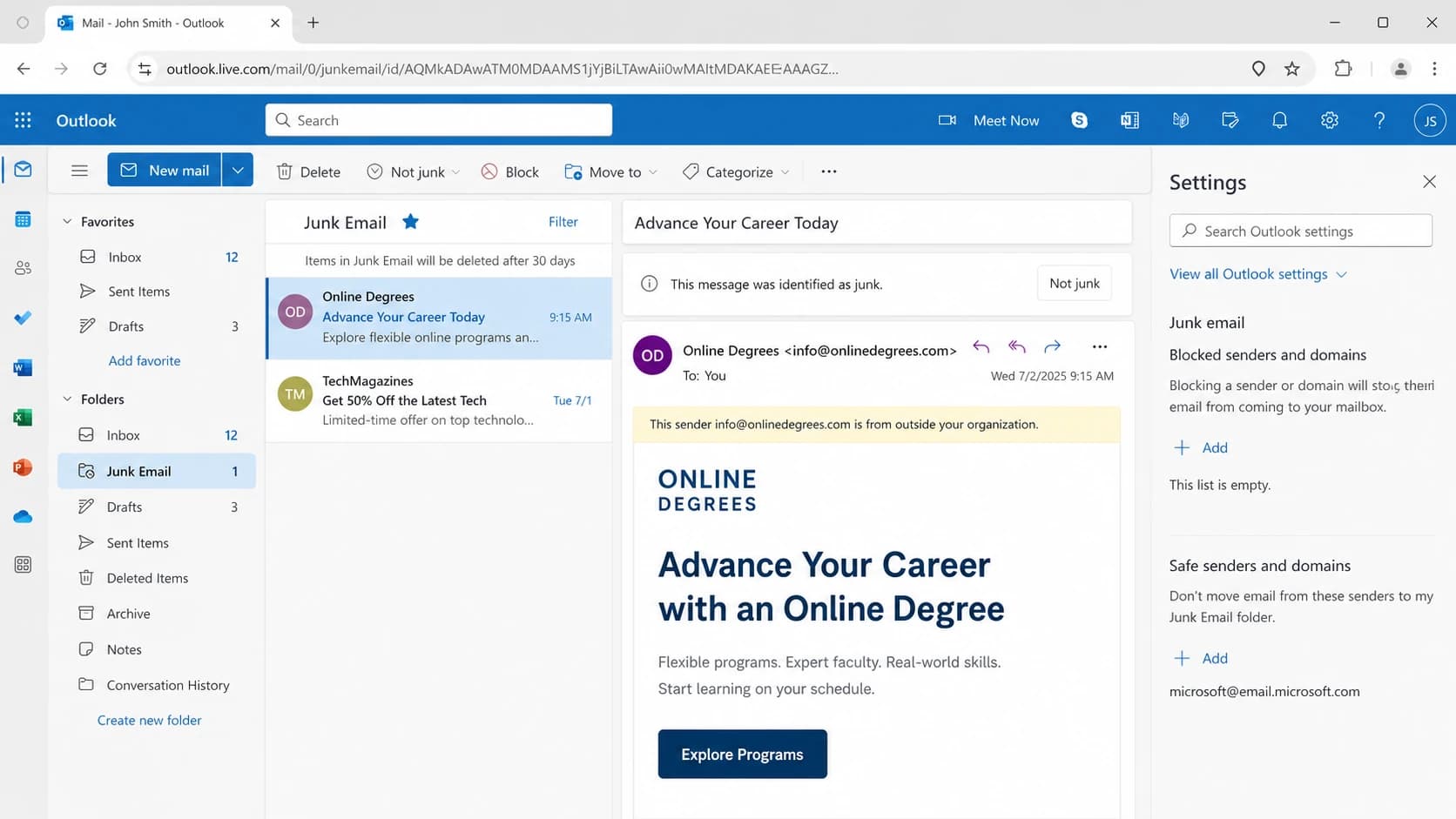
Task: Open the browser extensions puzzle icon
Action: click(1343, 69)
